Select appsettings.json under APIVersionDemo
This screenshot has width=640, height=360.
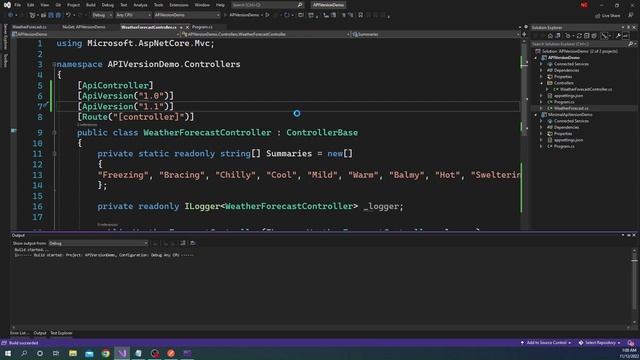(568, 96)
